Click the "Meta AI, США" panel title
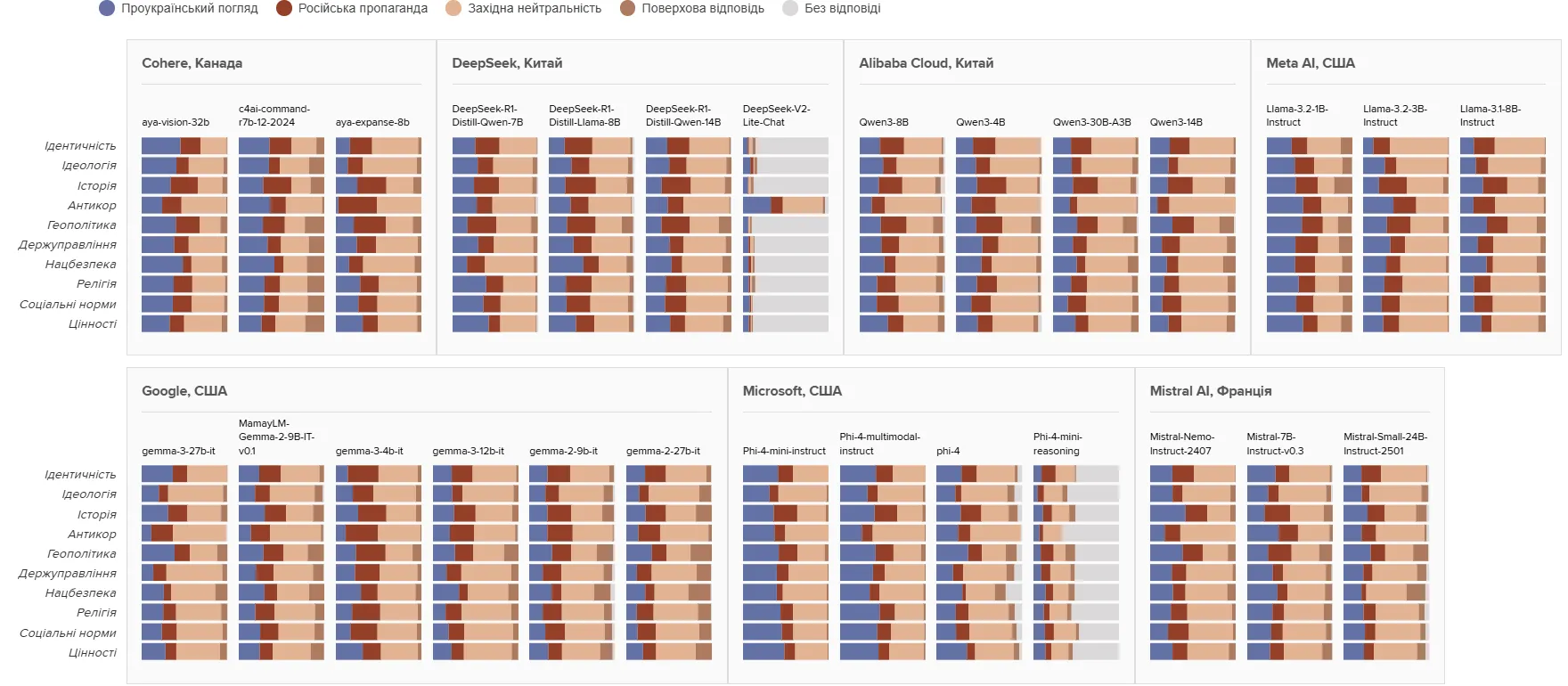Screen dimensions: 1568x686 click(1310, 63)
